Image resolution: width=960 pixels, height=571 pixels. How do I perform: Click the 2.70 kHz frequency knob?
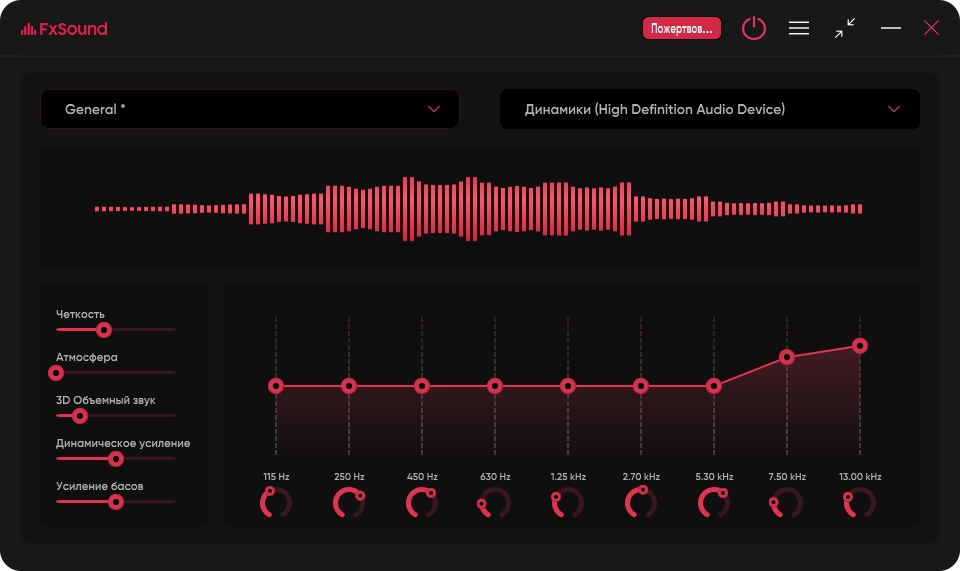641,503
